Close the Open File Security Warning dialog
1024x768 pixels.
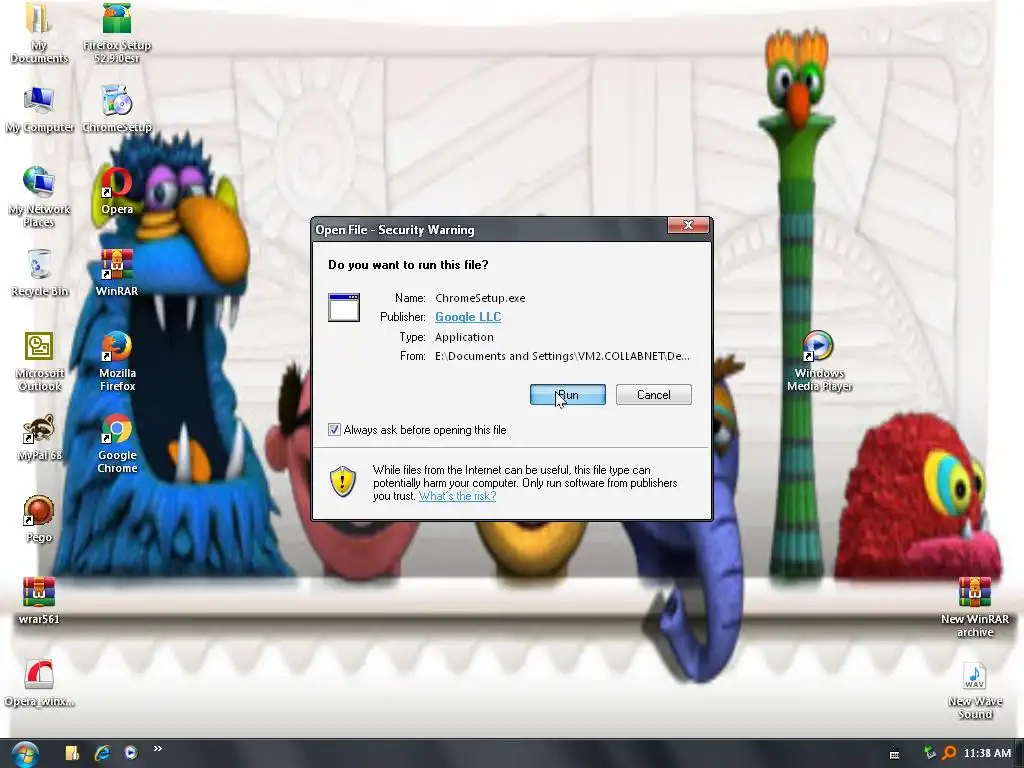(x=688, y=225)
